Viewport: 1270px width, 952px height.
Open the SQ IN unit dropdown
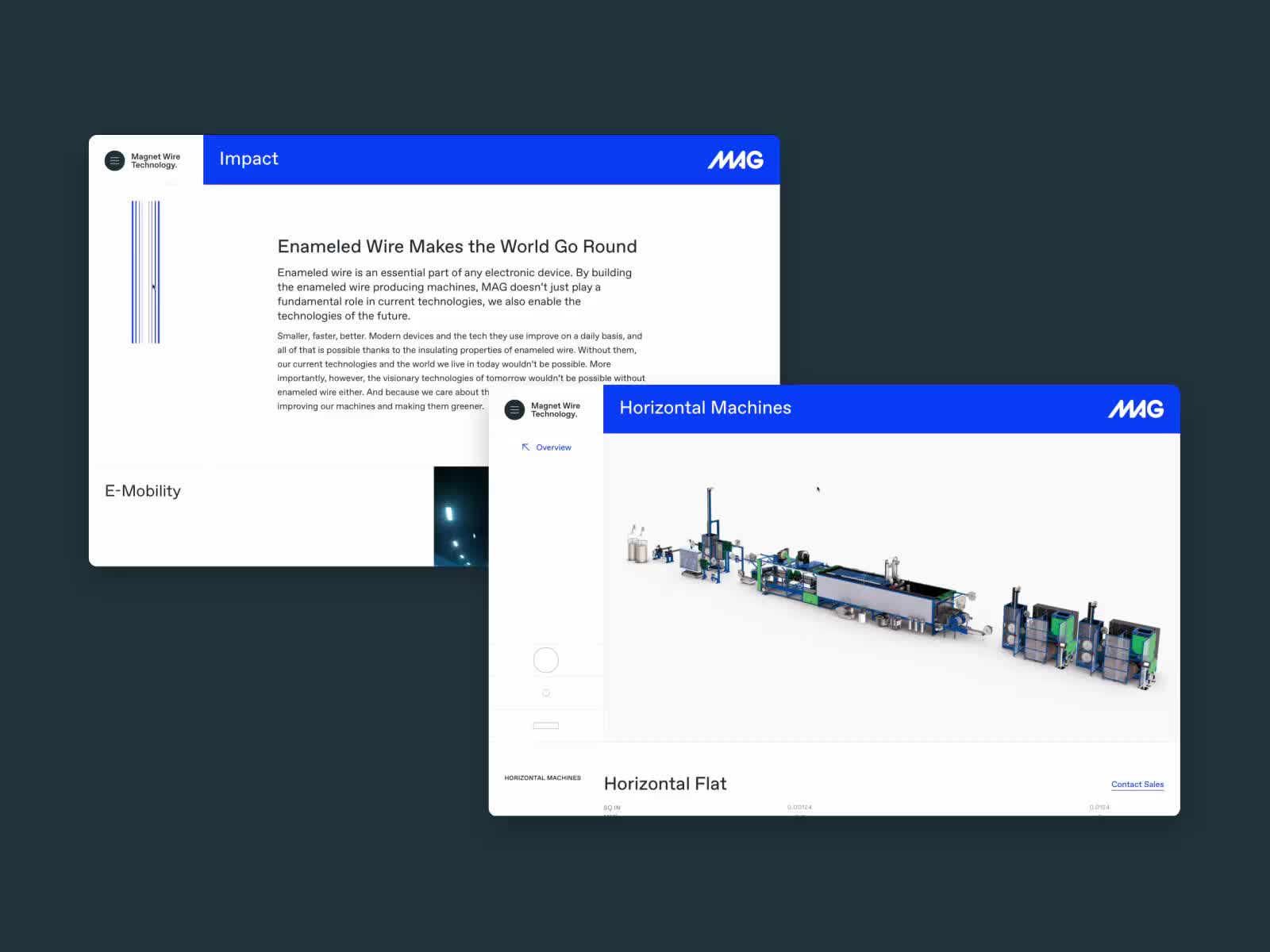point(611,807)
